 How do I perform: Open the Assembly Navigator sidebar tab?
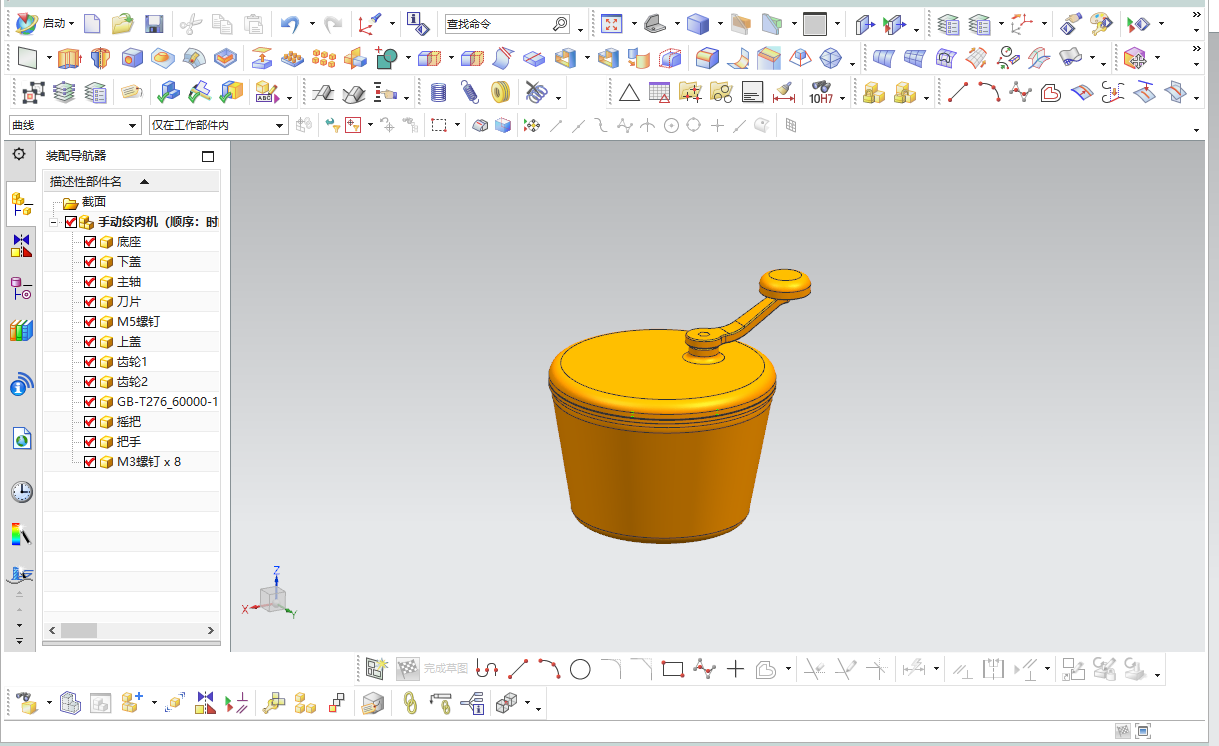tap(21, 206)
